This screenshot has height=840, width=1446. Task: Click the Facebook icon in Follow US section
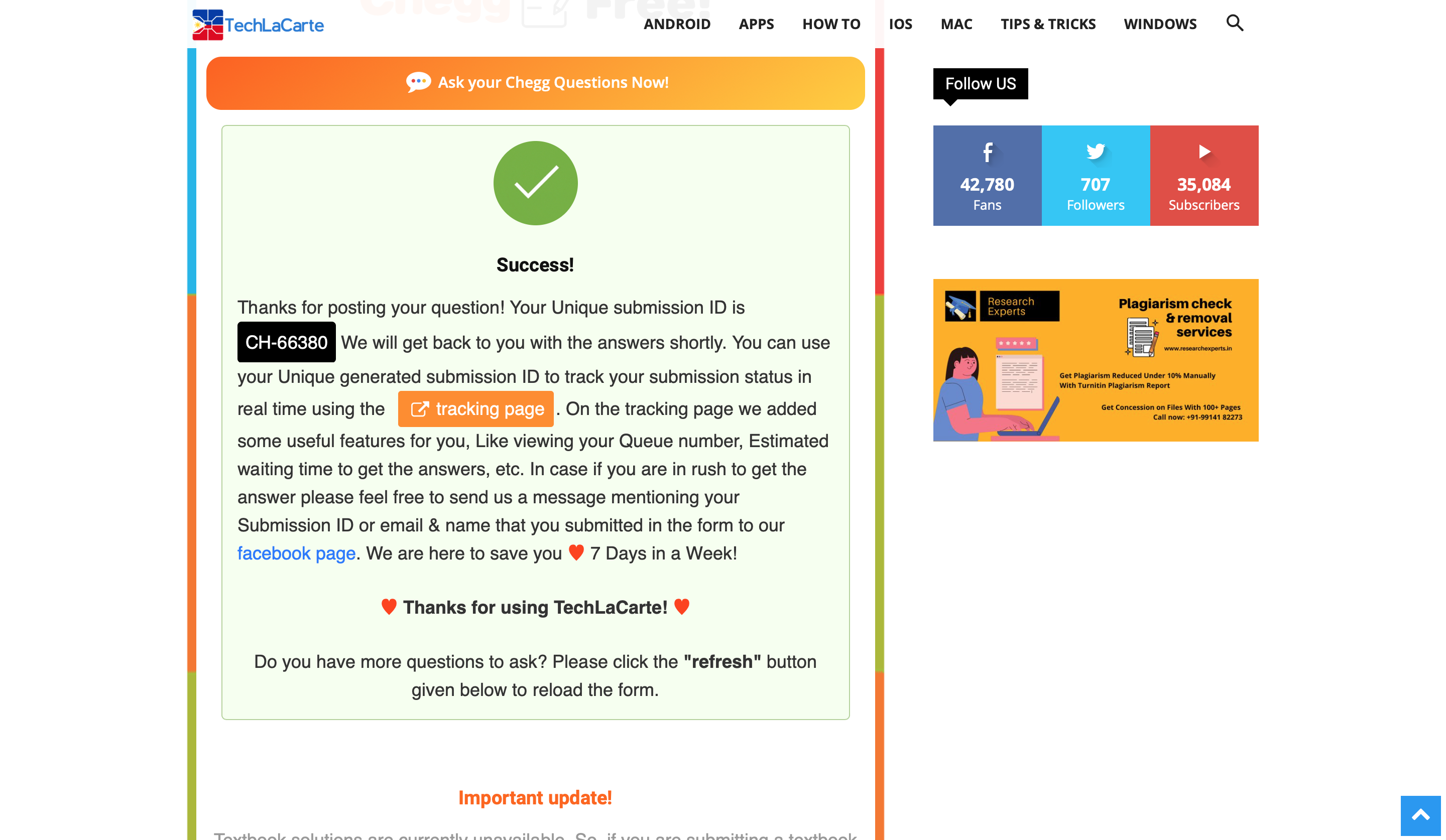(987, 151)
